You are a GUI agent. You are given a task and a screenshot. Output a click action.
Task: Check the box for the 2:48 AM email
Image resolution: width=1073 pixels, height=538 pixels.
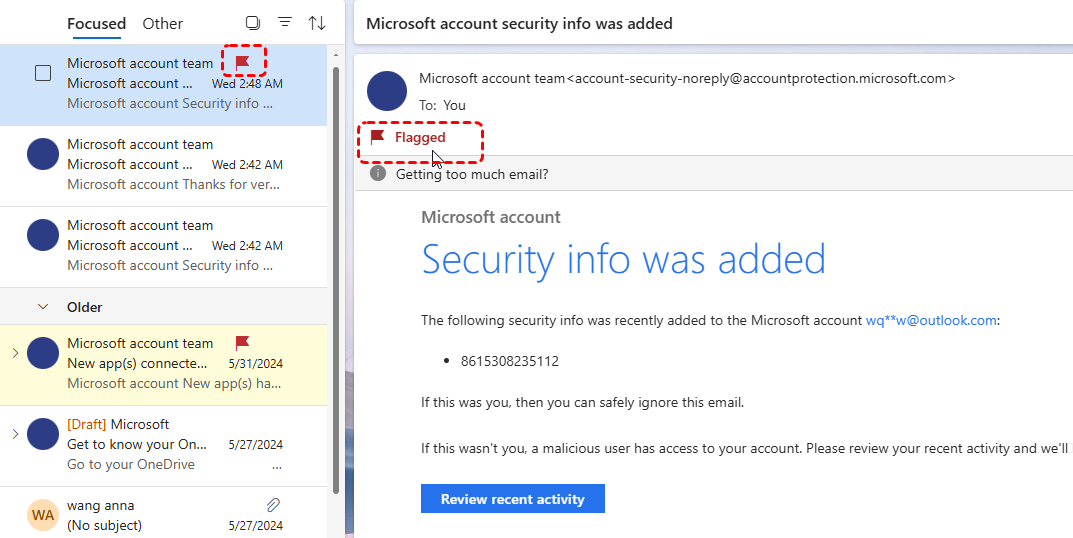pos(43,73)
